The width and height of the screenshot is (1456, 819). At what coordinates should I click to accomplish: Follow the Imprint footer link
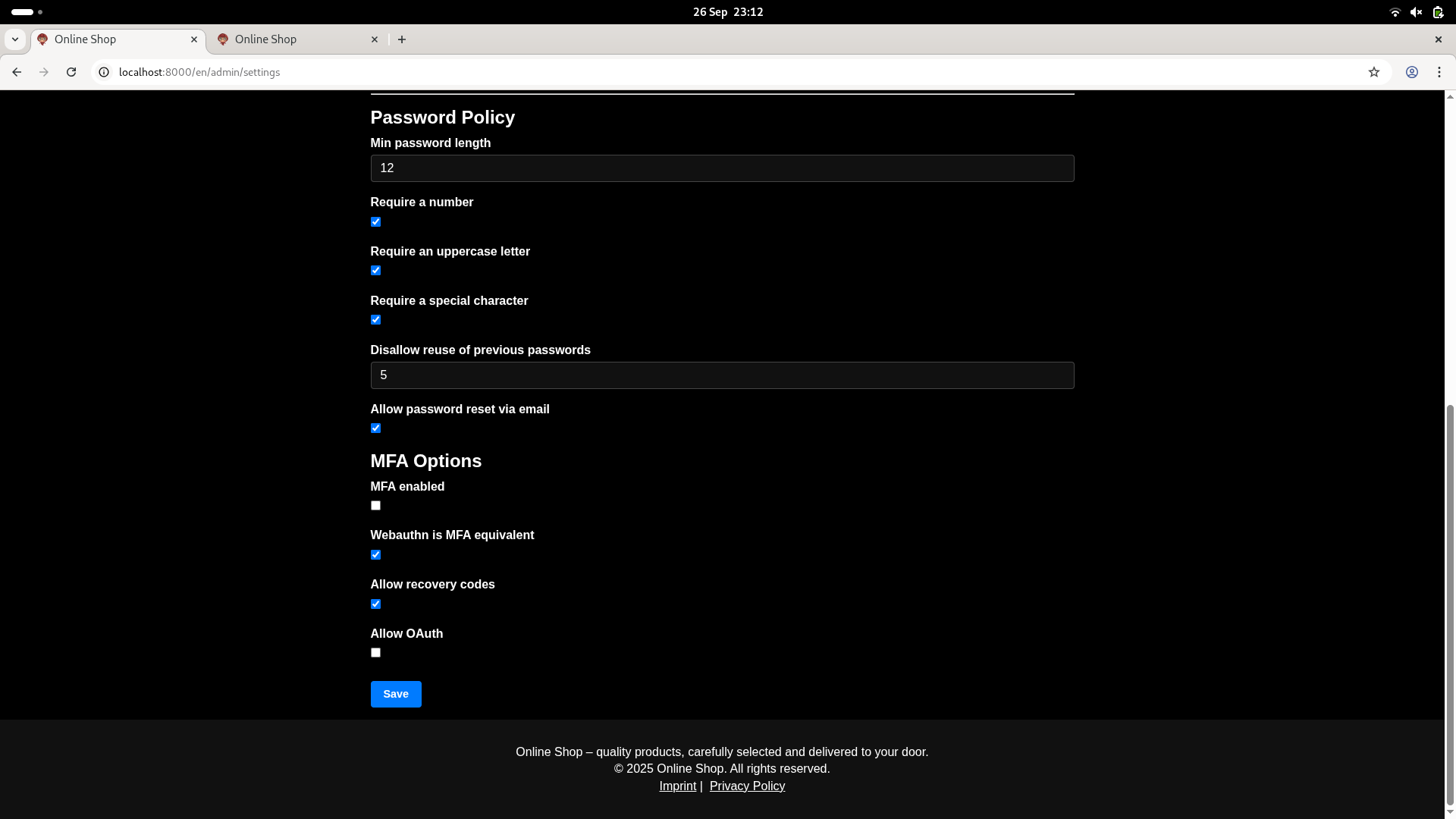[677, 786]
